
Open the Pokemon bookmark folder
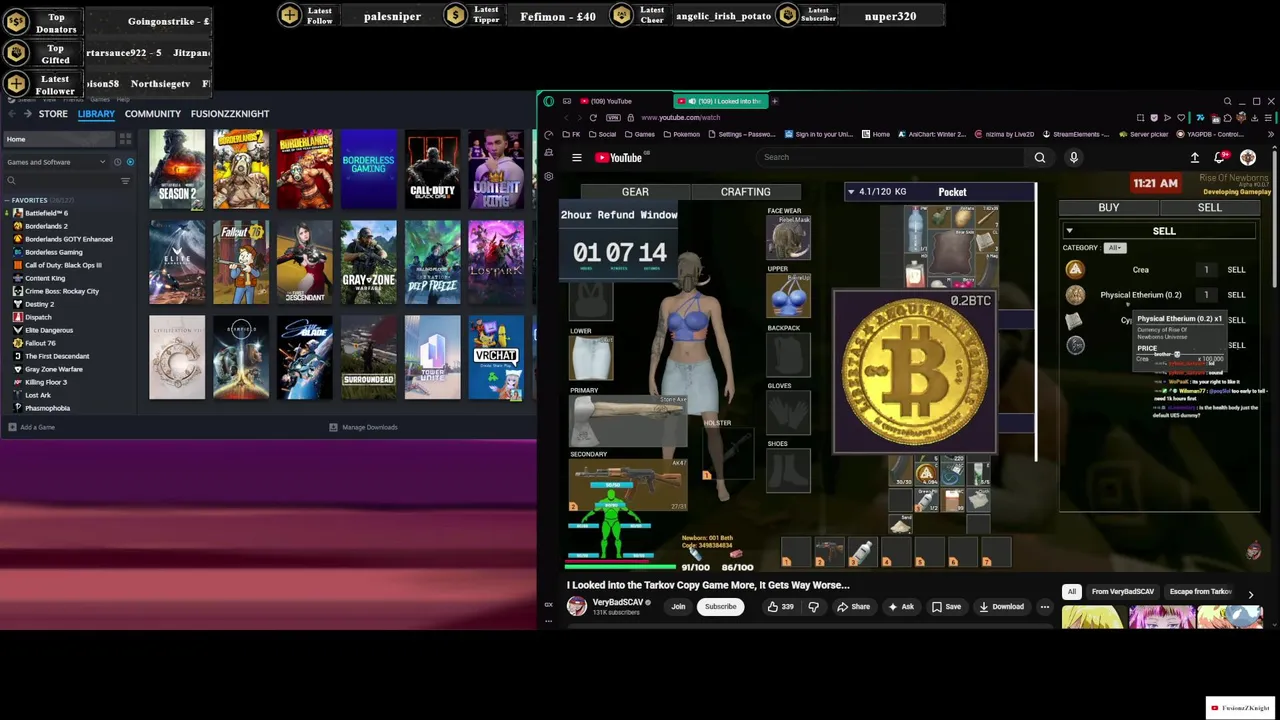681,134
